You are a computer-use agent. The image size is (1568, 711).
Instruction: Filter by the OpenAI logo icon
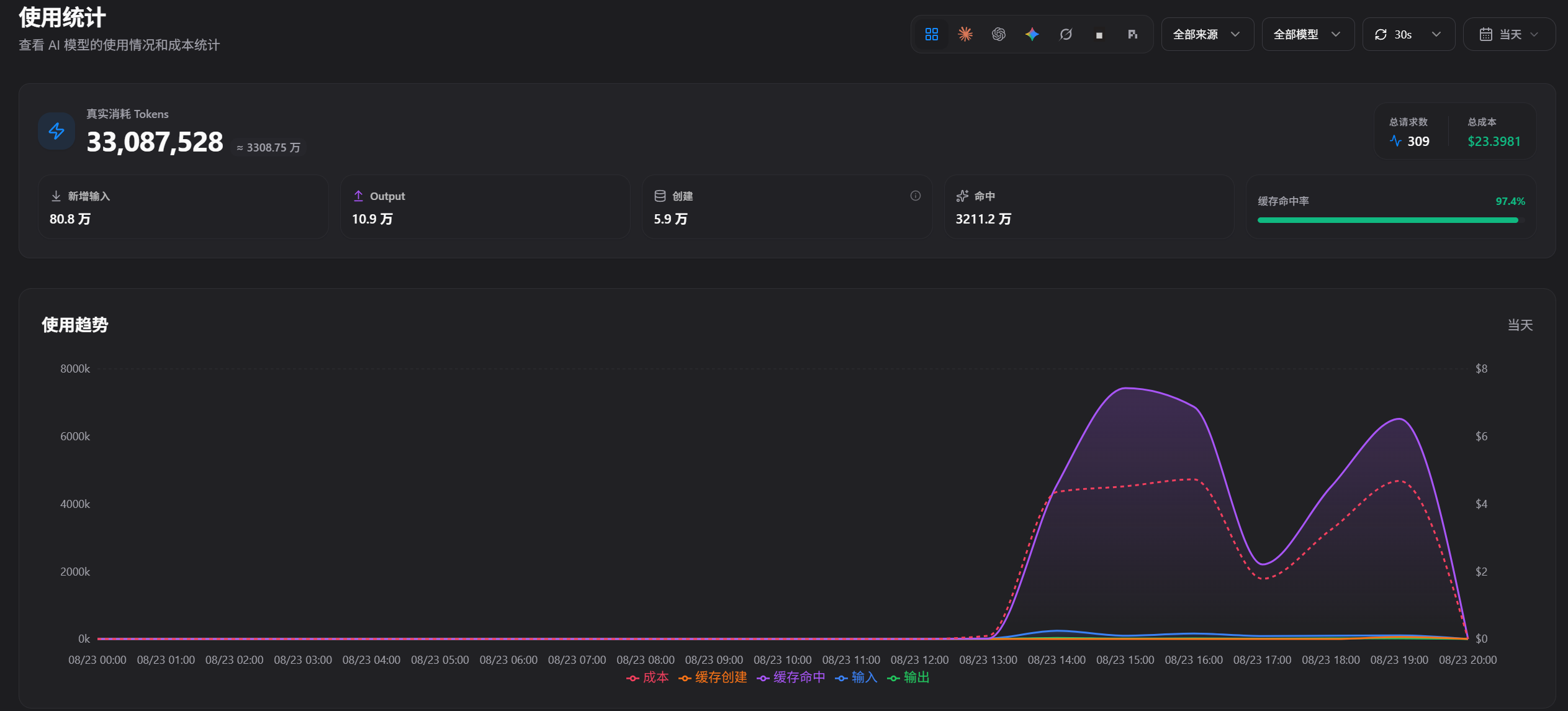tap(998, 34)
